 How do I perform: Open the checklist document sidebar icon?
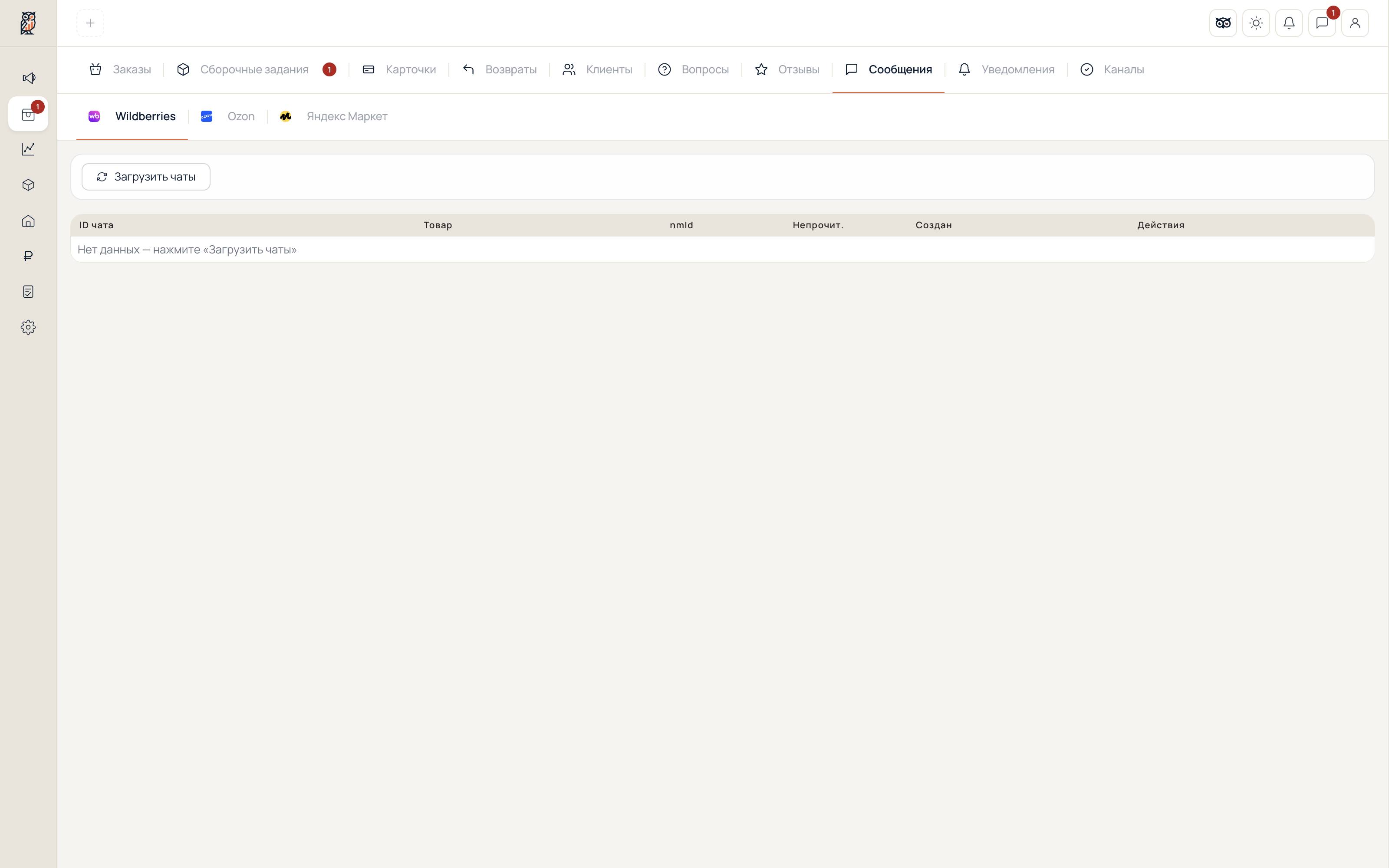(28, 292)
